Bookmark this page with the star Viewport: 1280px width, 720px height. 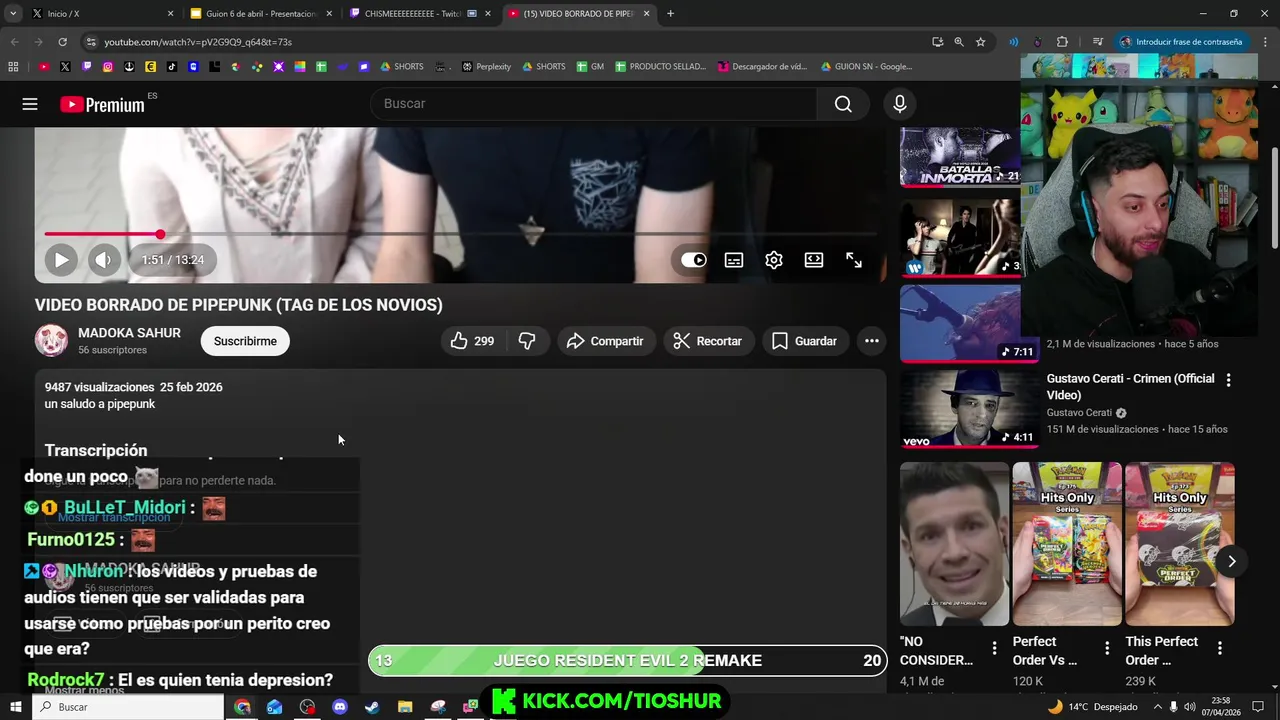(981, 42)
